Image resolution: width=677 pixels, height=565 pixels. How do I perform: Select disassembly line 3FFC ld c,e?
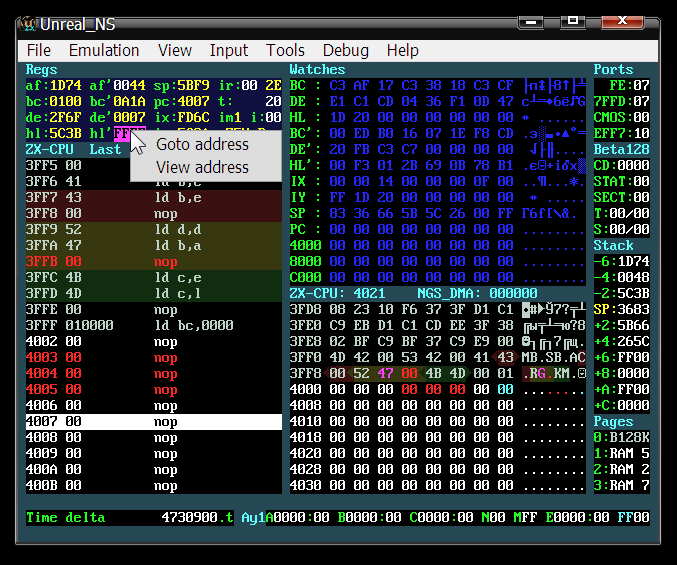pyautogui.click(x=154, y=278)
